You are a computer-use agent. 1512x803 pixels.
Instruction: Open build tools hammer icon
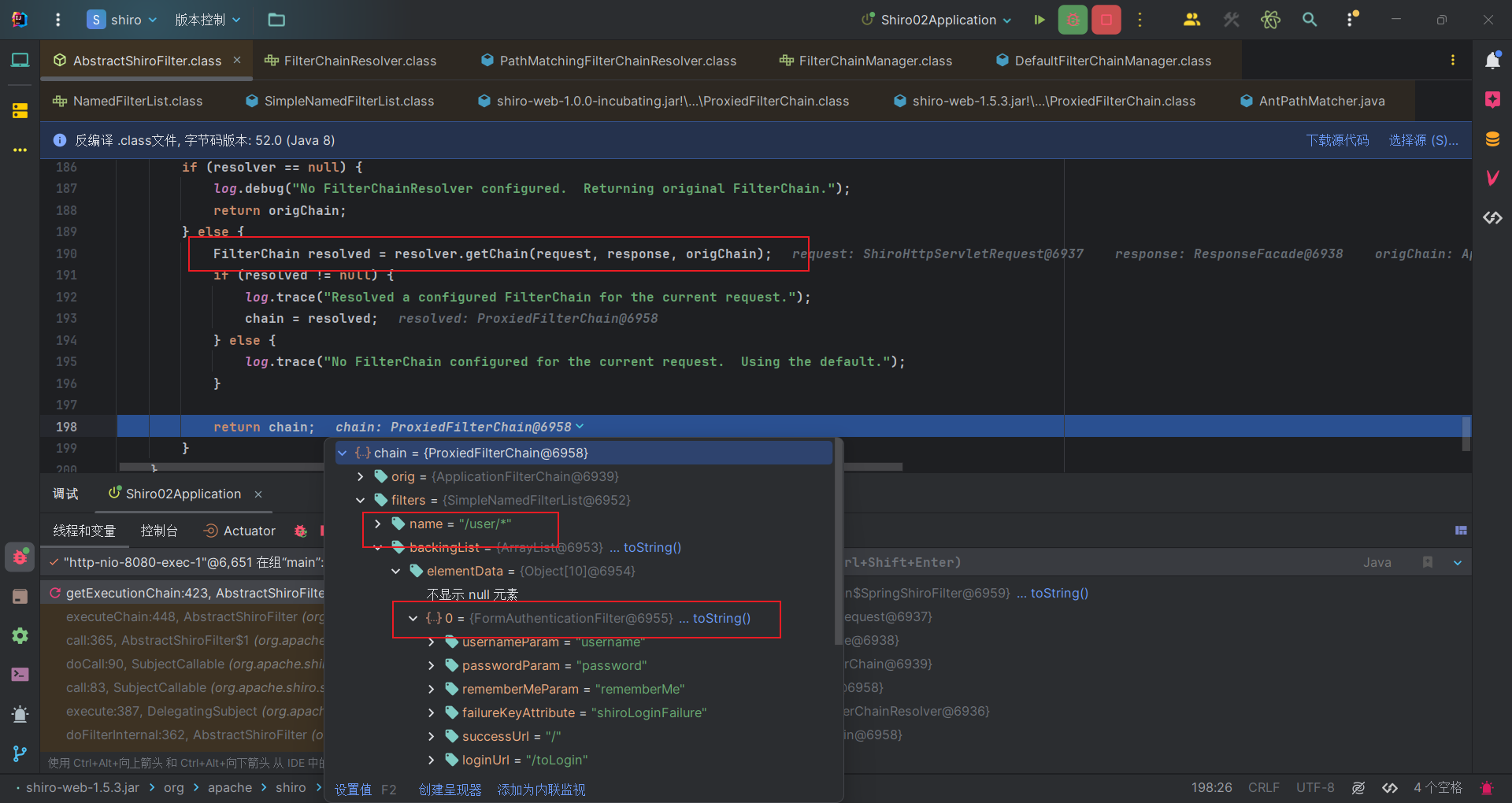tap(1232, 20)
